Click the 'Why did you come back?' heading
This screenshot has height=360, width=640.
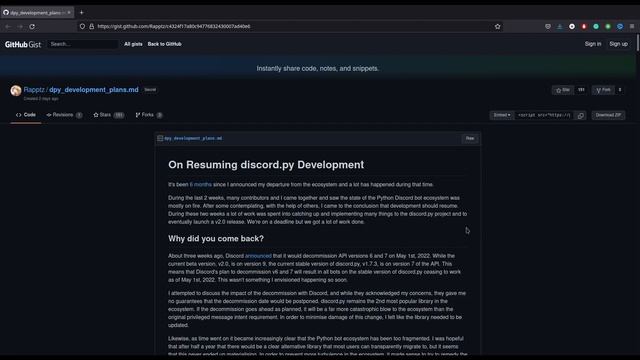pyautogui.click(x=216, y=238)
